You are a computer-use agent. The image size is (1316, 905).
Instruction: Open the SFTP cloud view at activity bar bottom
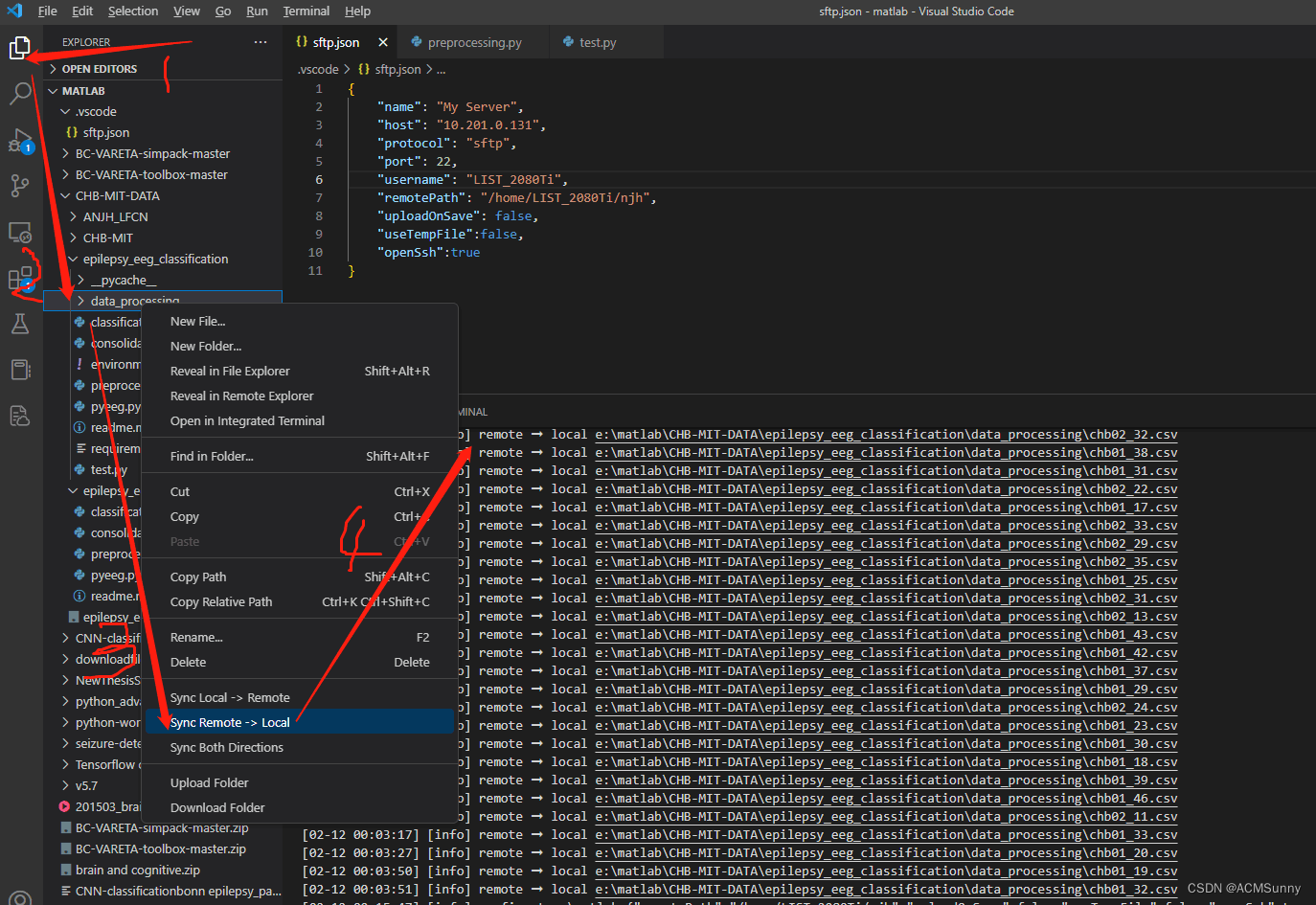[x=20, y=415]
